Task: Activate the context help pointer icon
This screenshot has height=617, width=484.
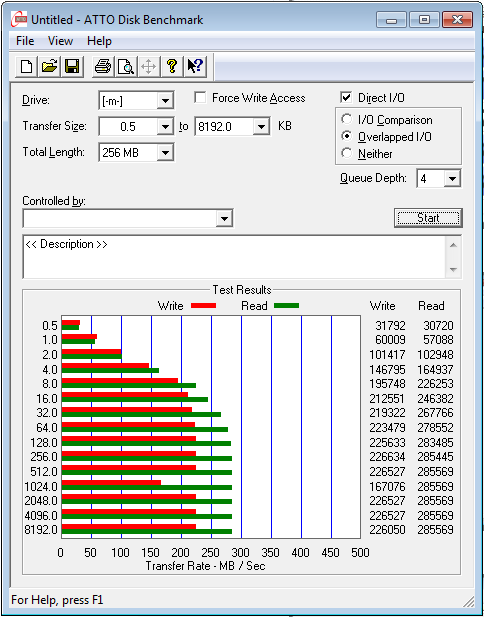Action: (x=194, y=66)
